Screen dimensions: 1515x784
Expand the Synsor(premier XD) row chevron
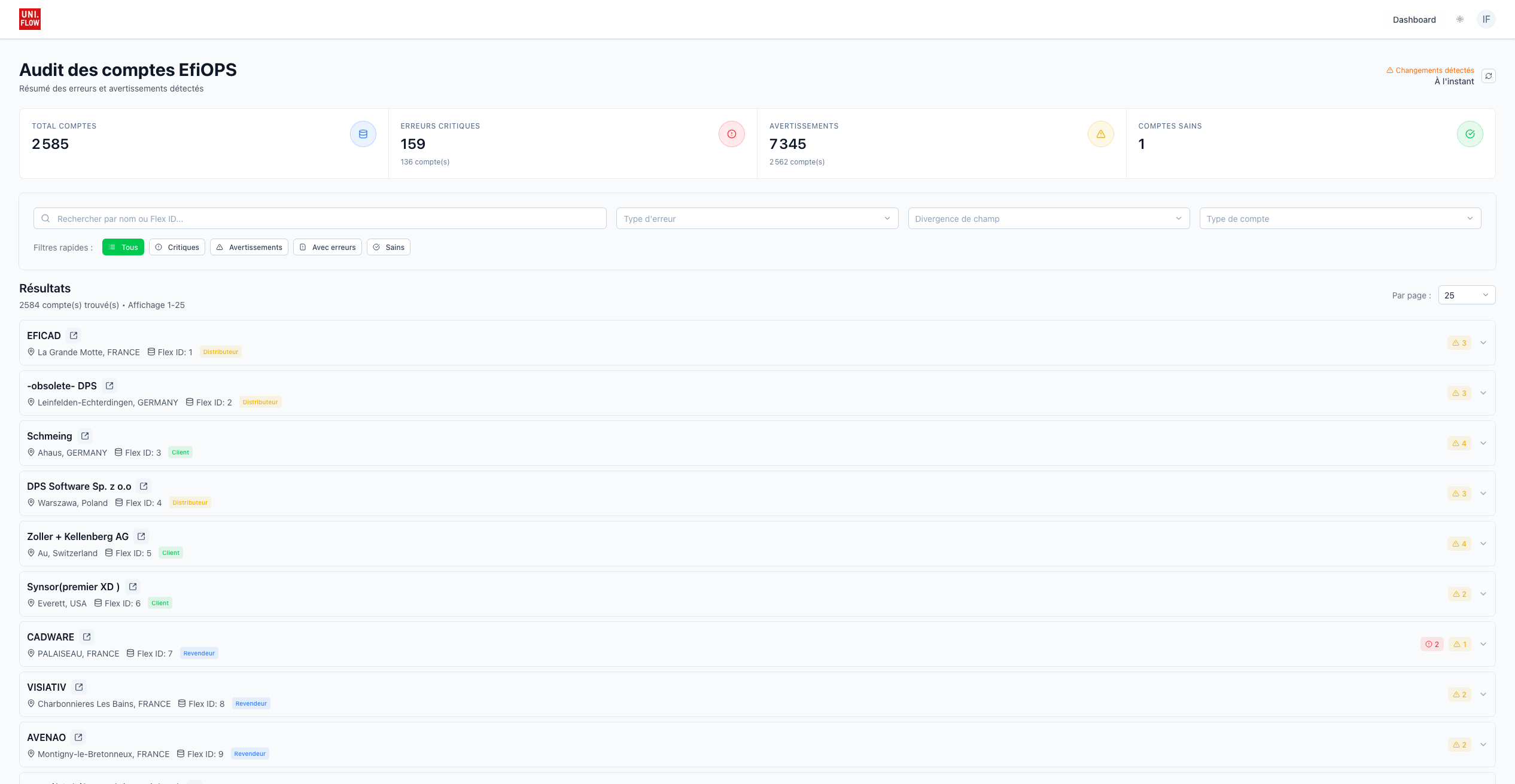[x=1483, y=594]
